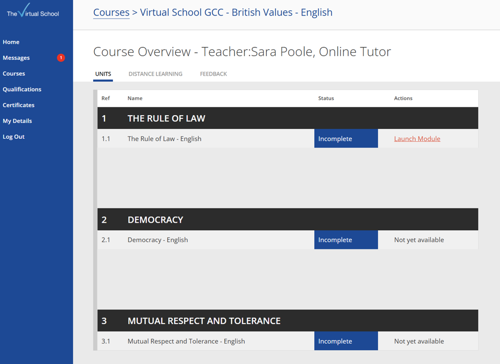Click the Status column header
Screen dimensions: 500x364
pyautogui.click(x=326, y=98)
